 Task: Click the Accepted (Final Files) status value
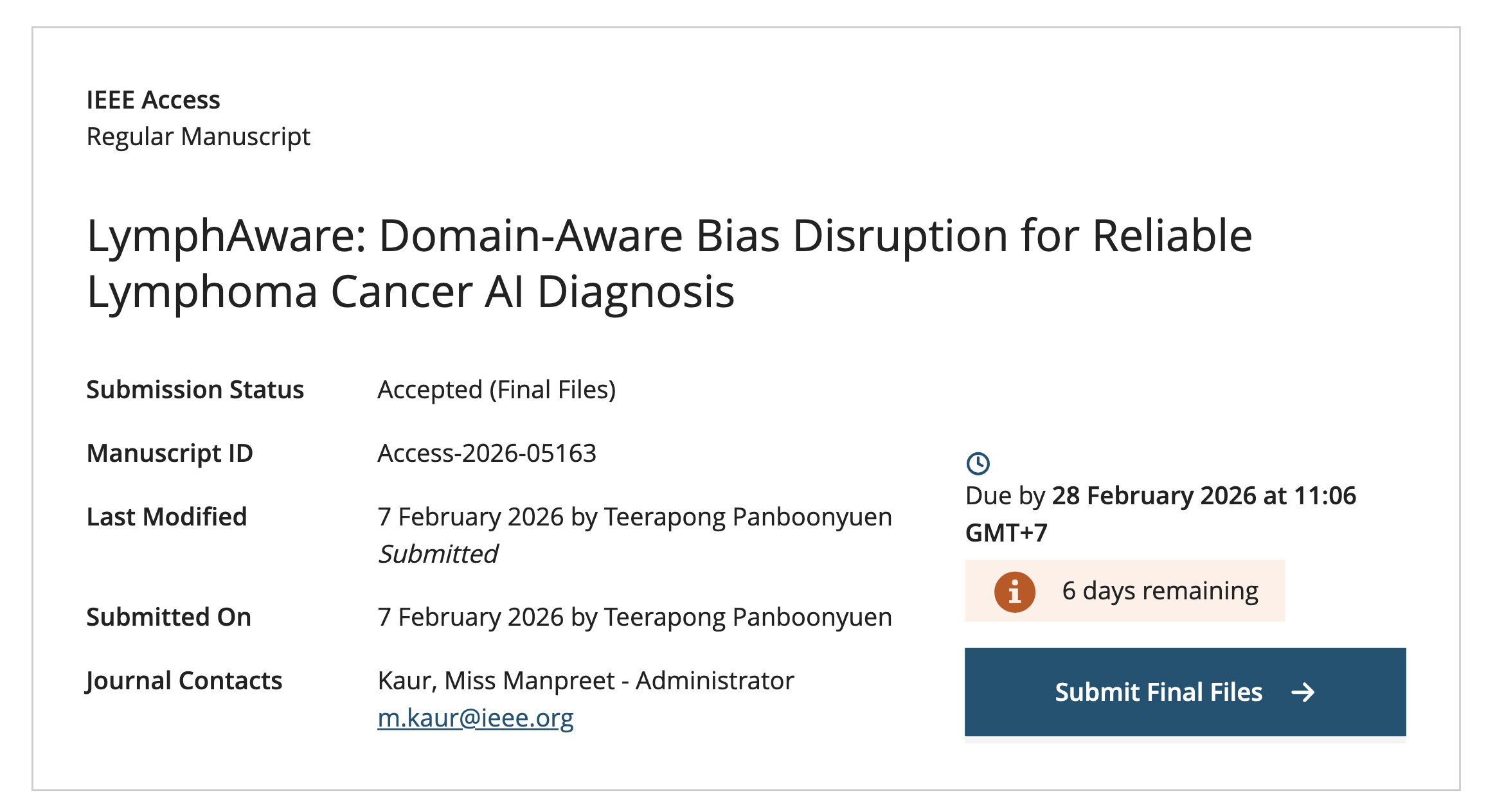pyautogui.click(x=496, y=390)
